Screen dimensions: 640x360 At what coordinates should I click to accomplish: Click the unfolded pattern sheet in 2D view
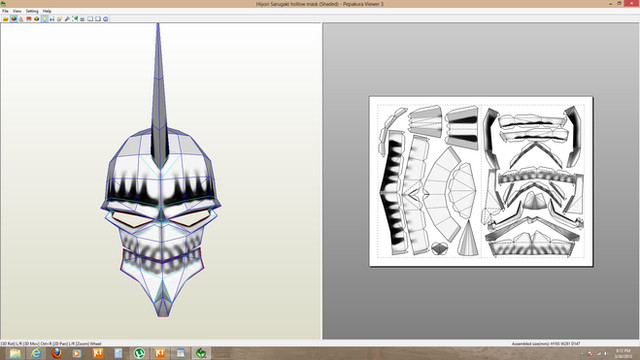[481, 182]
